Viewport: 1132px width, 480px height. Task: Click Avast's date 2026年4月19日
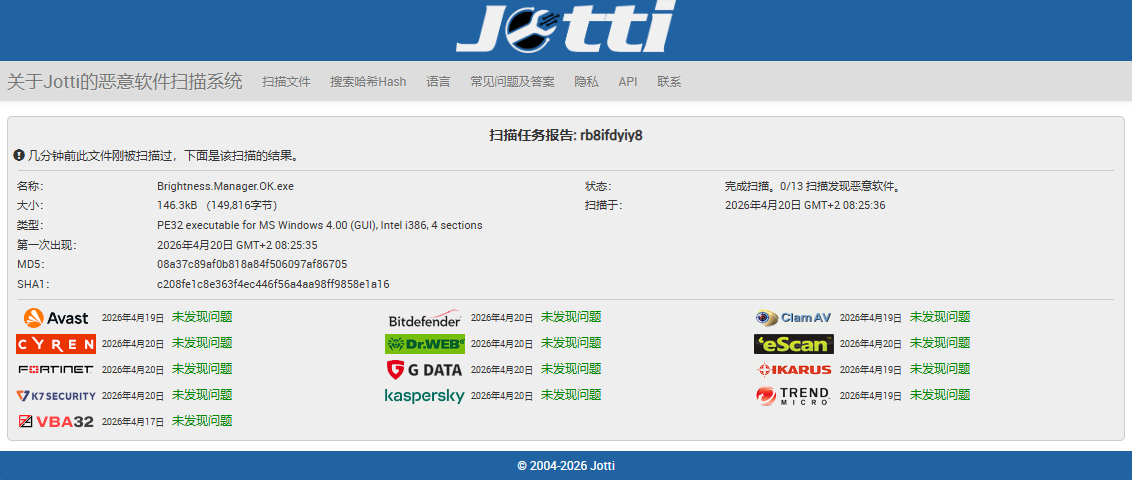click(x=133, y=318)
